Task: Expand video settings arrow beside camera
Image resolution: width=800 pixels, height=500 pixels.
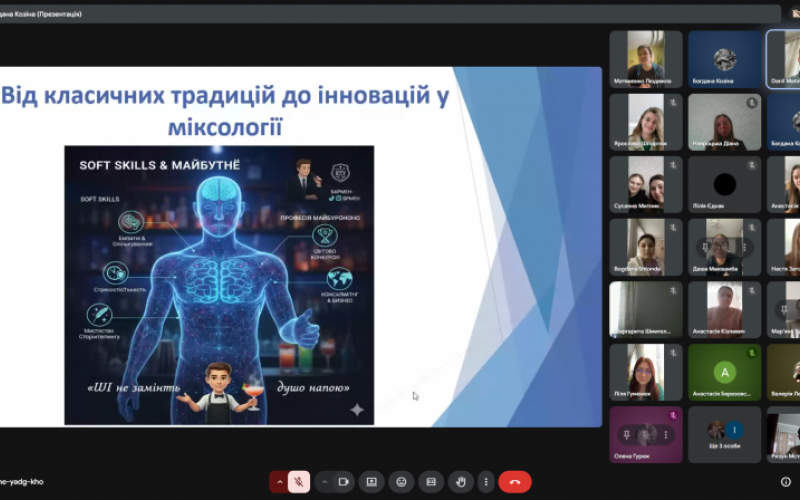Action: [x=324, y=481]
